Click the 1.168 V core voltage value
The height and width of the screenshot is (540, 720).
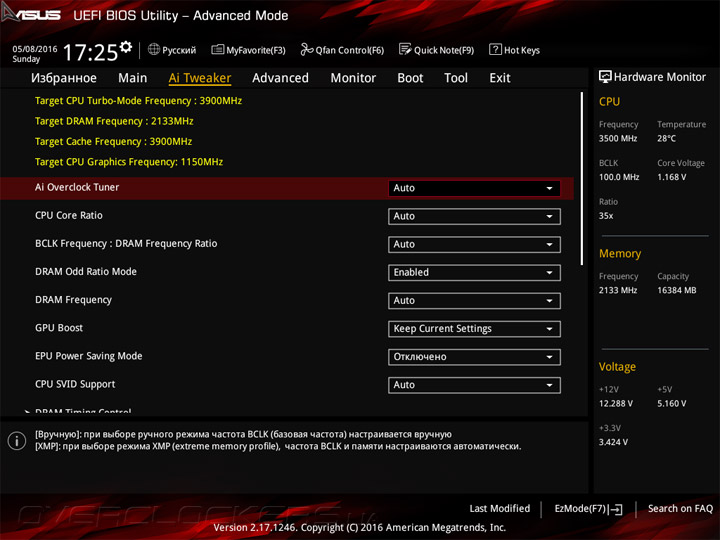(x=672, y=177)
